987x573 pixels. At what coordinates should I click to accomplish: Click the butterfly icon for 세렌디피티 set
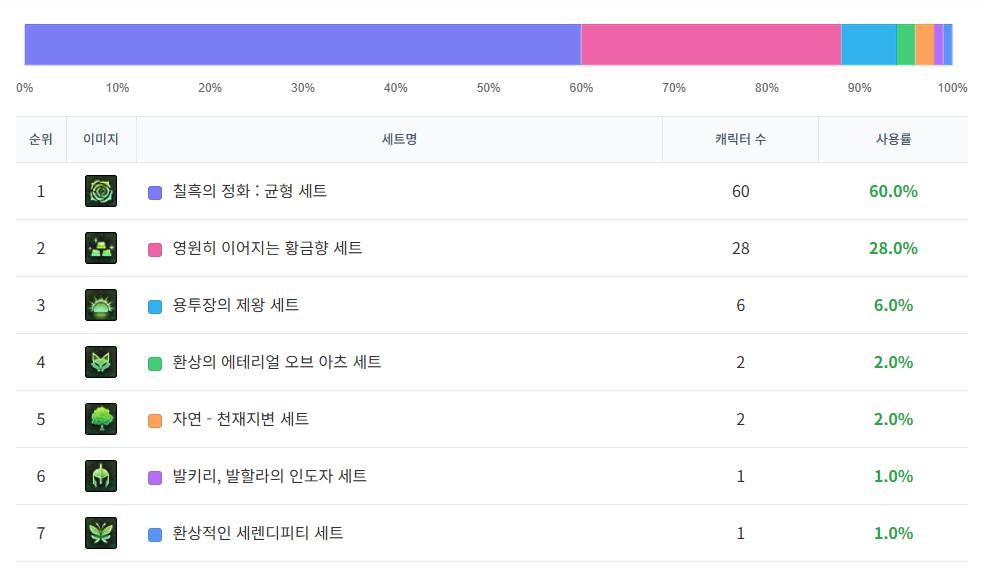click(x=101, y=533)
